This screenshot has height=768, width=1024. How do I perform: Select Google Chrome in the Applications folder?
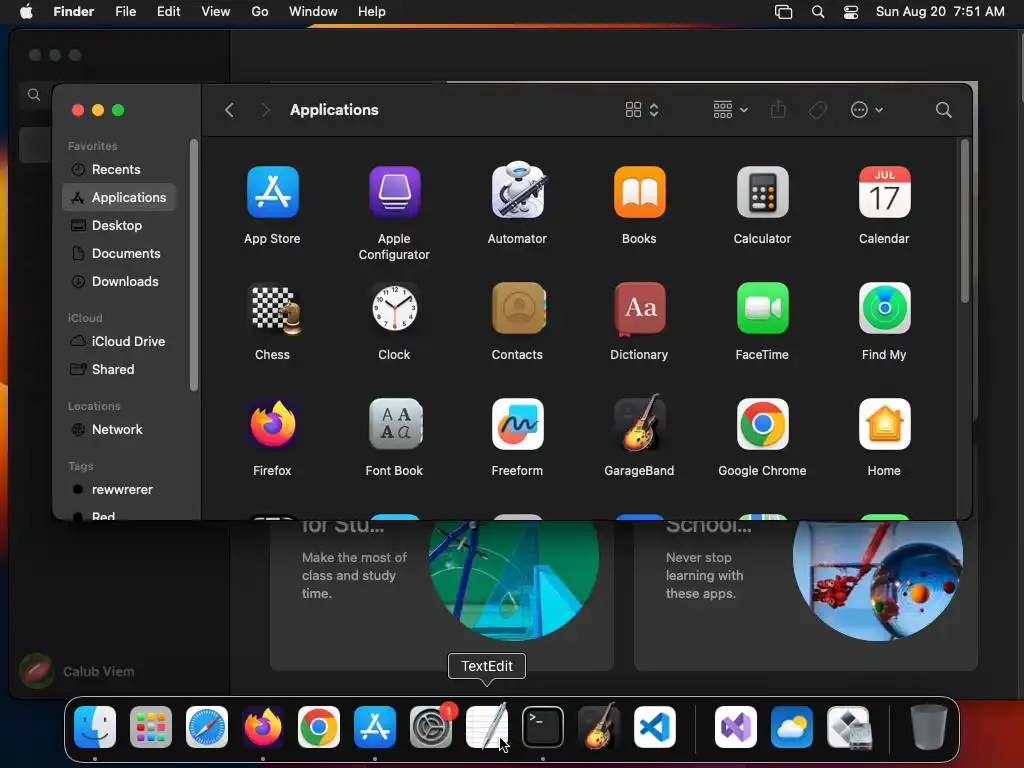tap(762, 424)
